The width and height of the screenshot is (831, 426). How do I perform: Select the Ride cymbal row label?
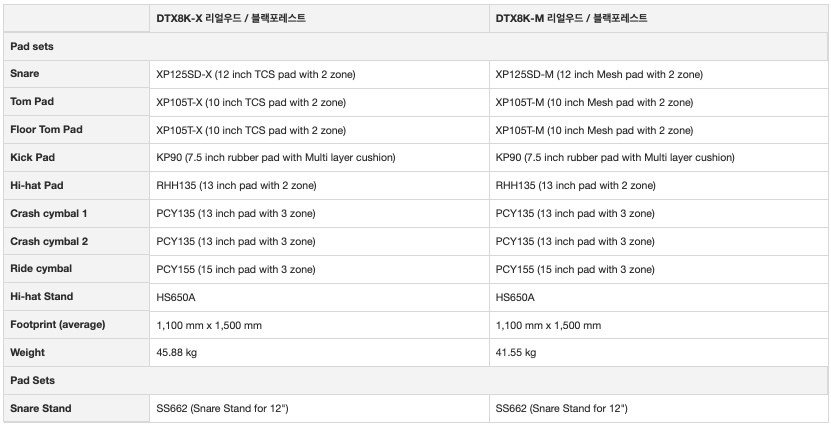pyautogui.click(x=41, y=269)
